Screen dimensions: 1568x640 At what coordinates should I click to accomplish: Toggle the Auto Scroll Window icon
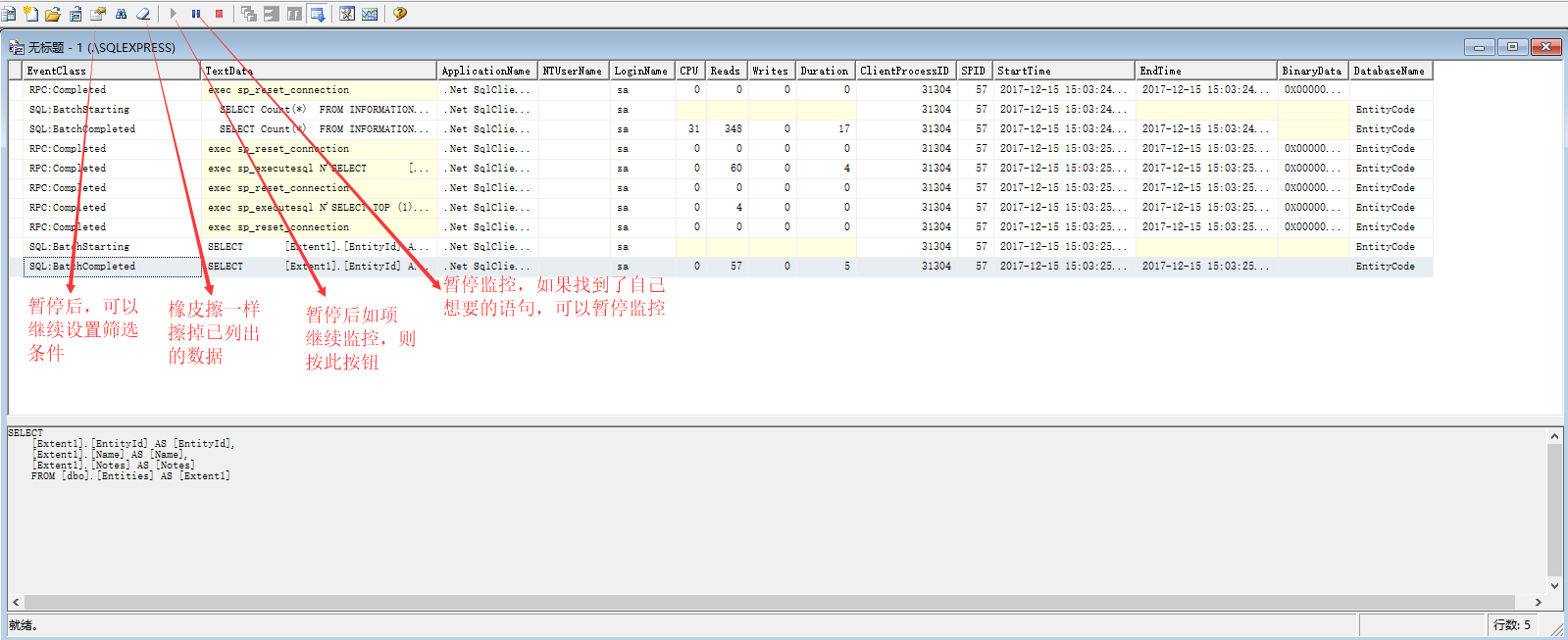pyautogui.click(x=317, y=14)
